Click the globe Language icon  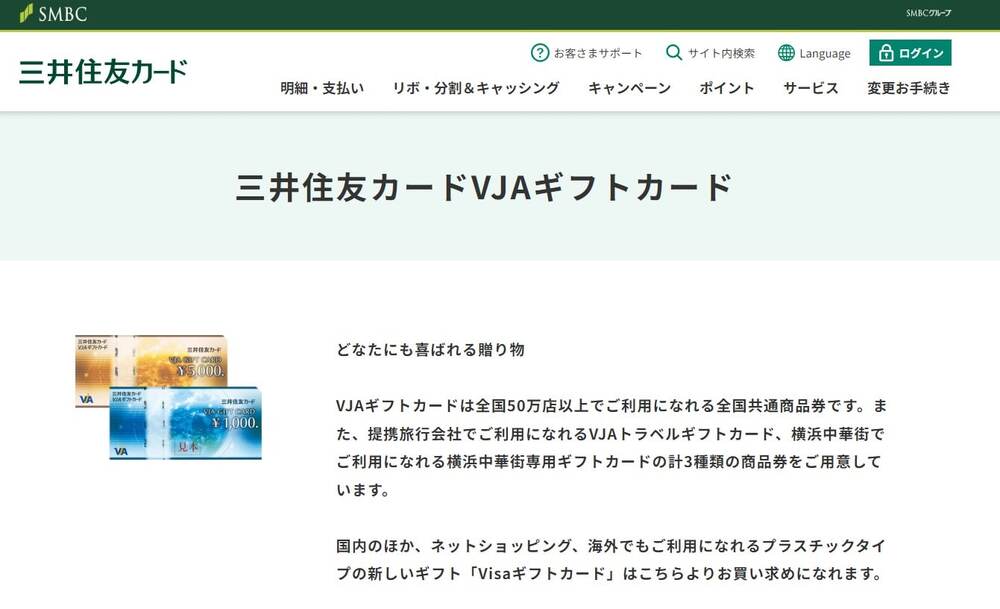coord(786,53)
